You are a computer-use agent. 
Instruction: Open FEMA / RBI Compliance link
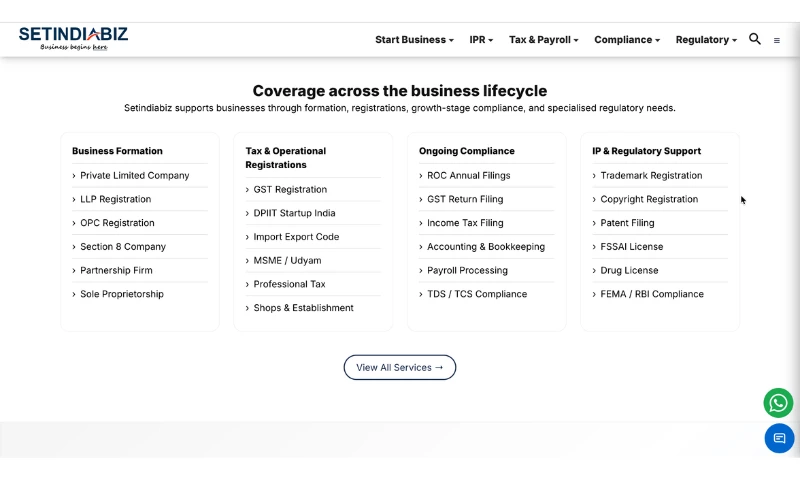[x=652, y=294]
